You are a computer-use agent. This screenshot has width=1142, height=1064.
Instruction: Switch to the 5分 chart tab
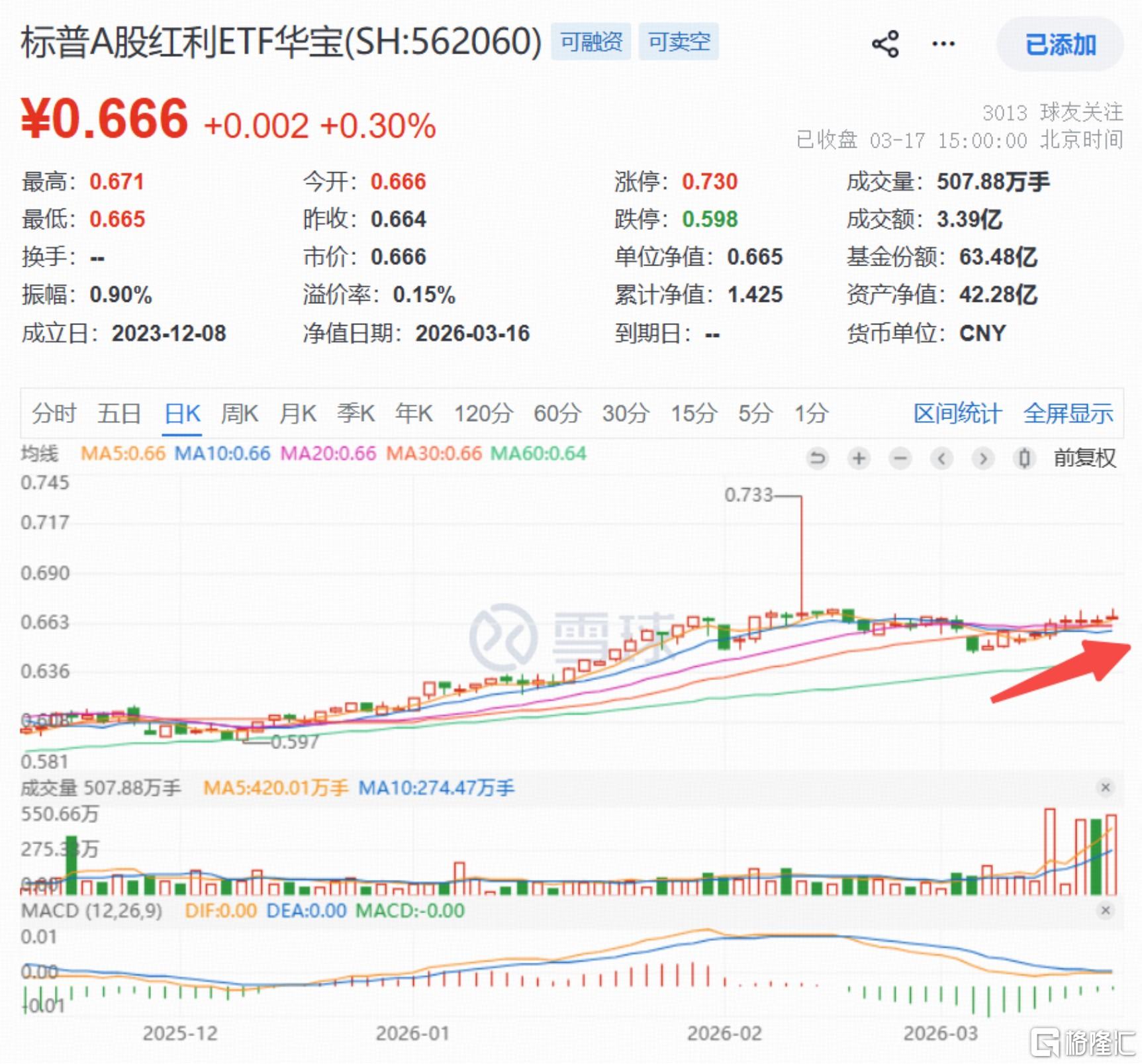pyautogui.click(x=755, y=413)
